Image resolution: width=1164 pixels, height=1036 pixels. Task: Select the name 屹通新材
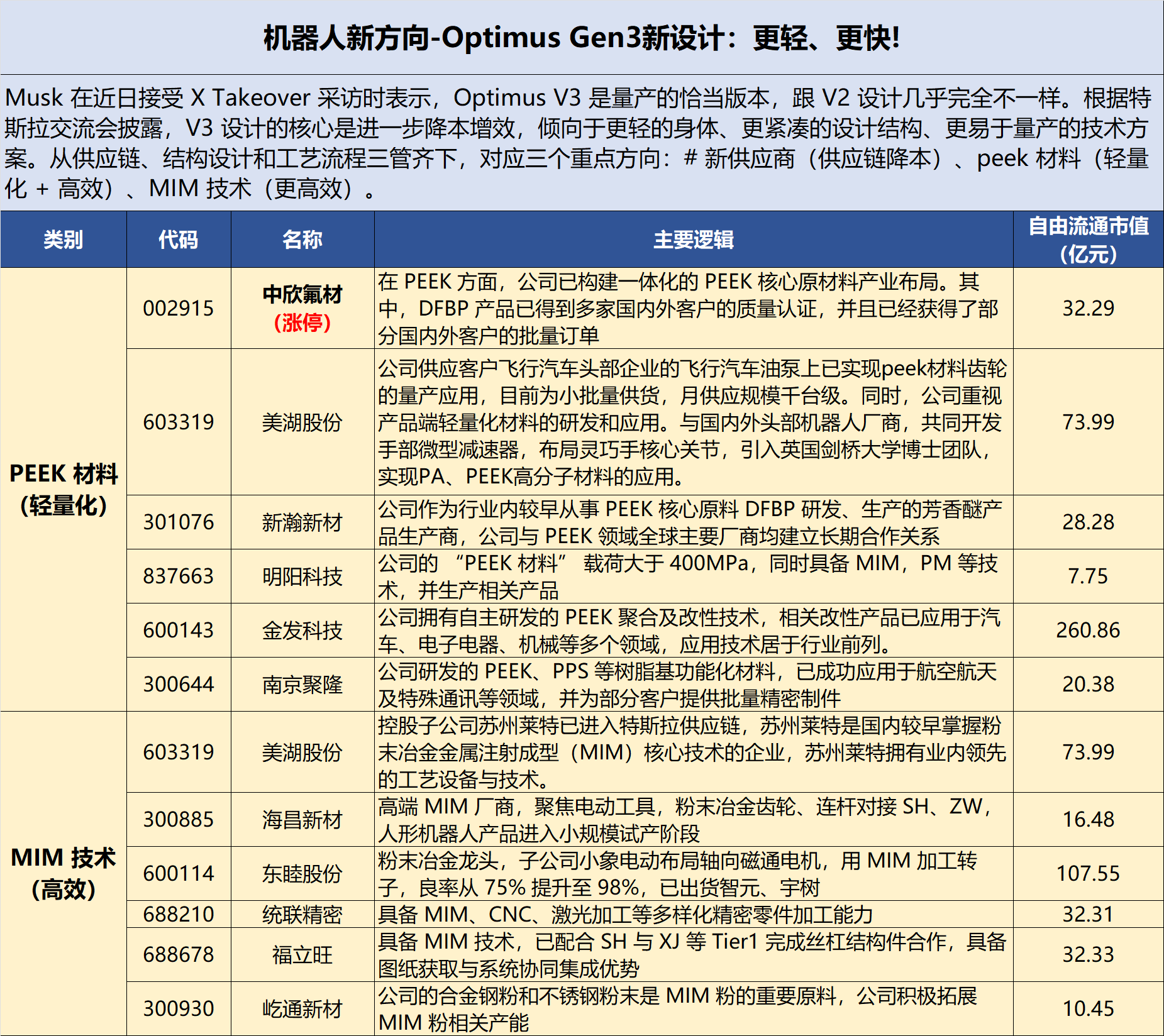pyautogui.click(x=302, y=1009)
